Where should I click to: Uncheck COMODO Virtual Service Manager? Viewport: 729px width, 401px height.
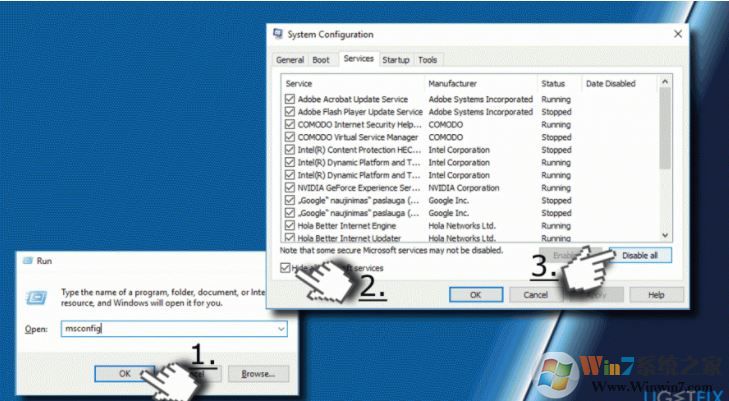pos(290,137)
